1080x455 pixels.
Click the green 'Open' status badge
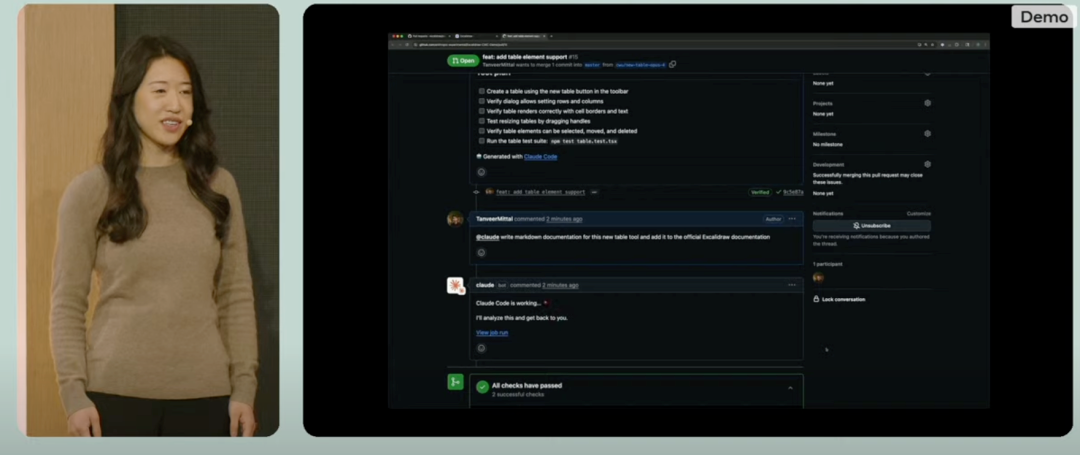point(463,61)
